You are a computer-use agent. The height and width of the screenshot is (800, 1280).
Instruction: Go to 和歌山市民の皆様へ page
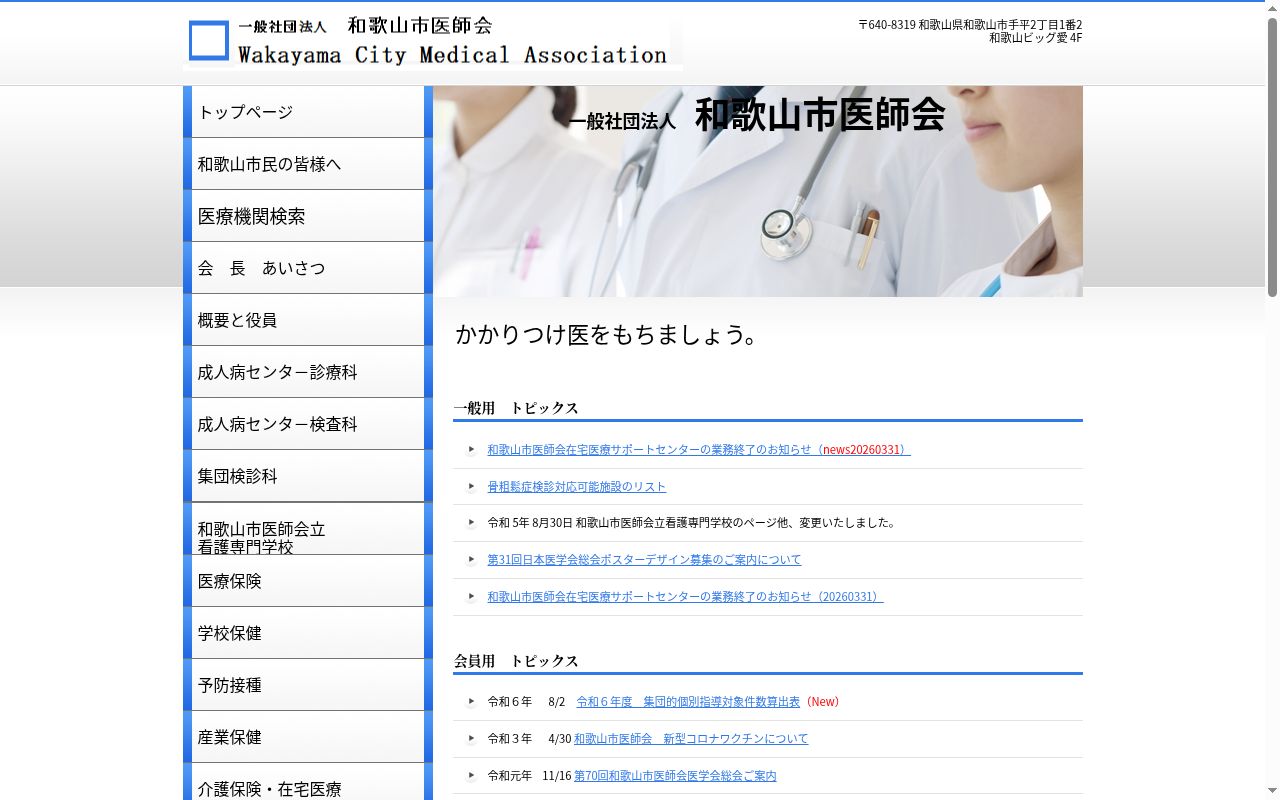click(x=308, y=164)
